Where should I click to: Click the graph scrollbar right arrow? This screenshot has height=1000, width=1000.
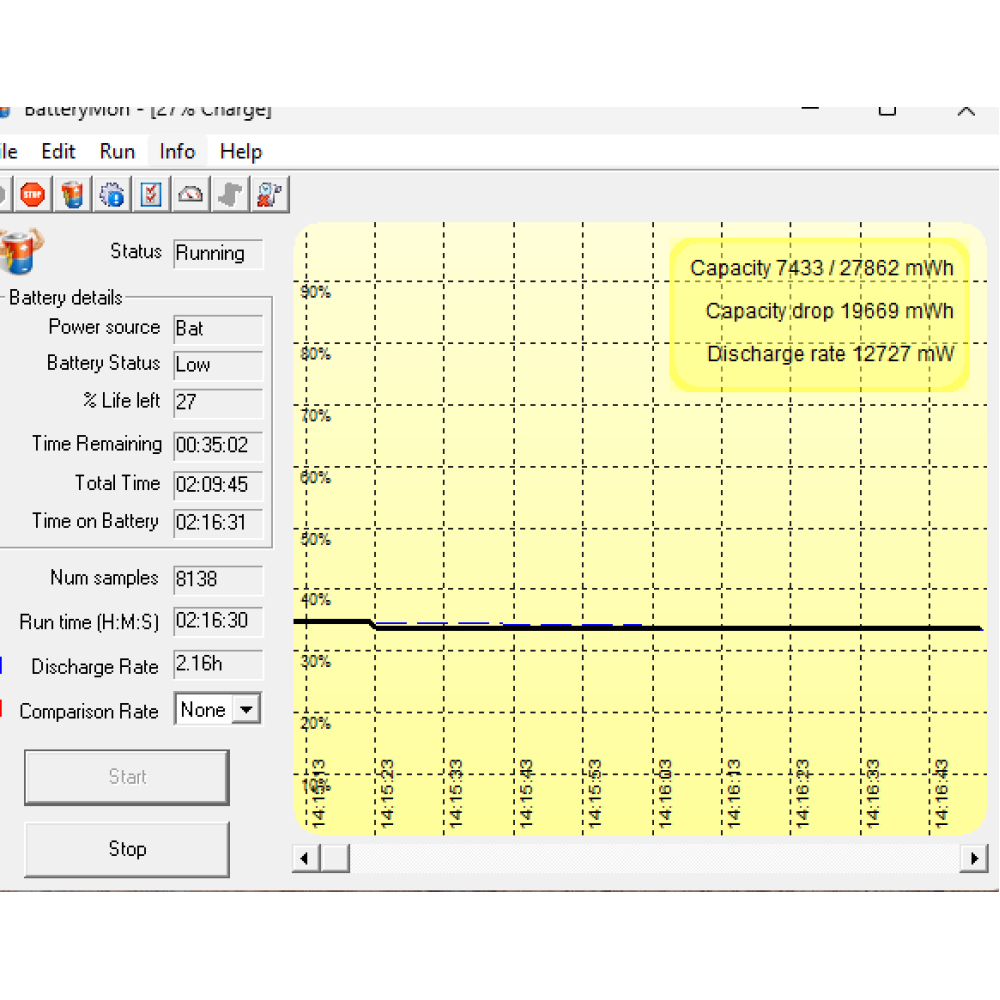[x=973, y=858]
